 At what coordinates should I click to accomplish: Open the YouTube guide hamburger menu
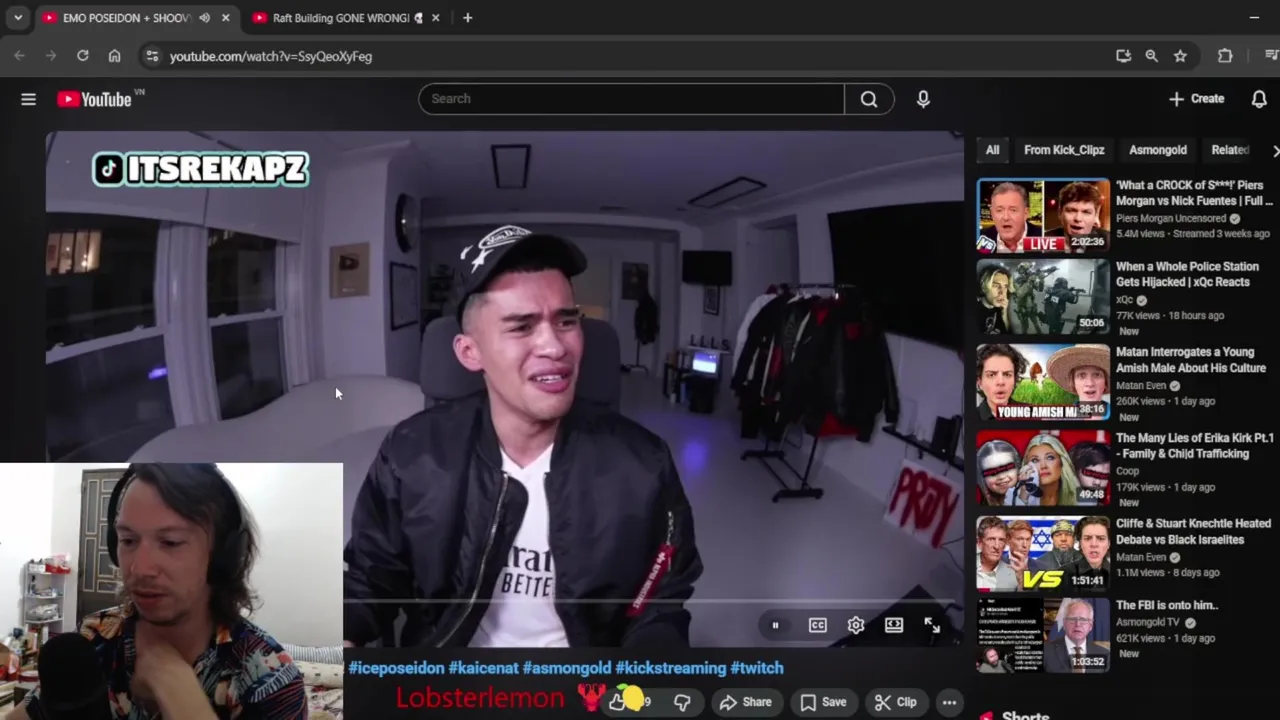[x=28, y=99]
